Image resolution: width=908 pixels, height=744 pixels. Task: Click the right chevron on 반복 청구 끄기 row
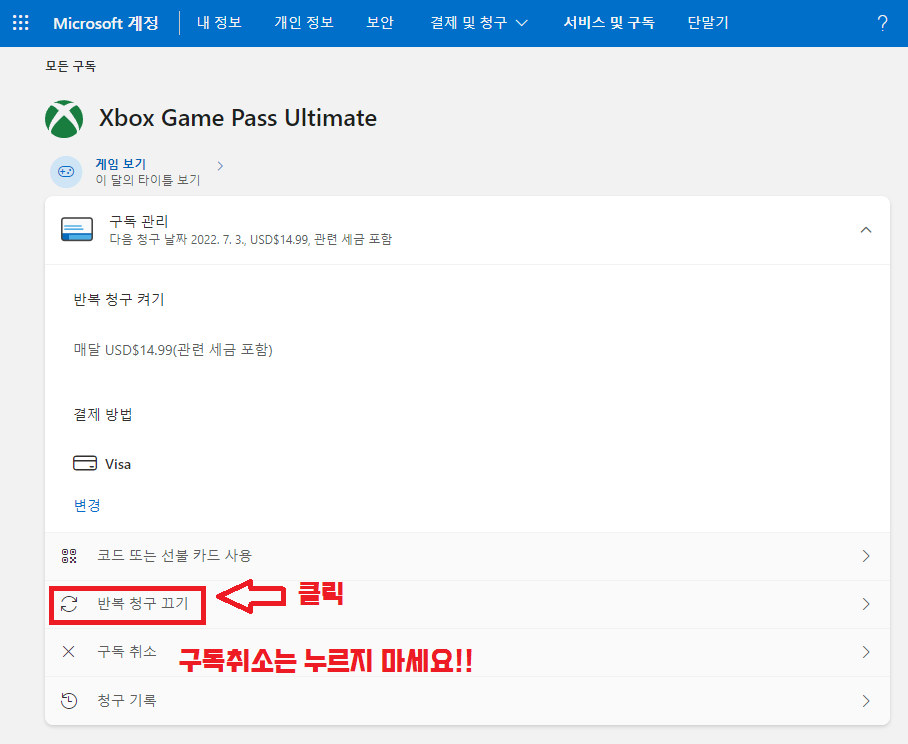[x=866, y=604]
